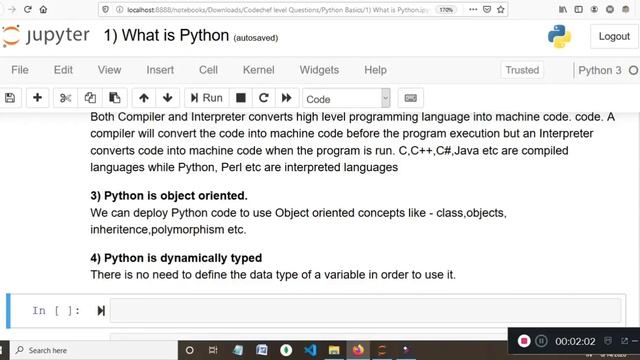
Task: Click the kernel idle circle indicator
Action: 633,70
